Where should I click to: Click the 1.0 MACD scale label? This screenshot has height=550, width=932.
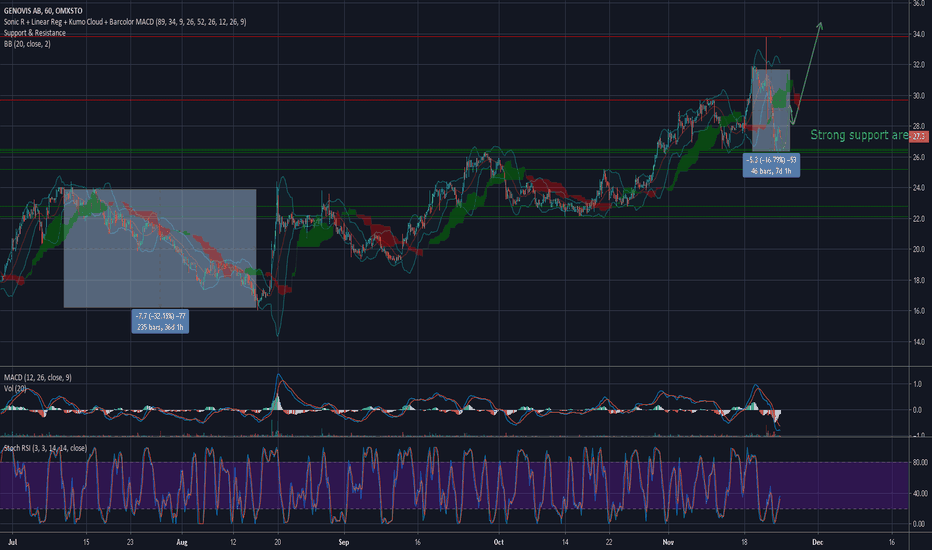918,384
